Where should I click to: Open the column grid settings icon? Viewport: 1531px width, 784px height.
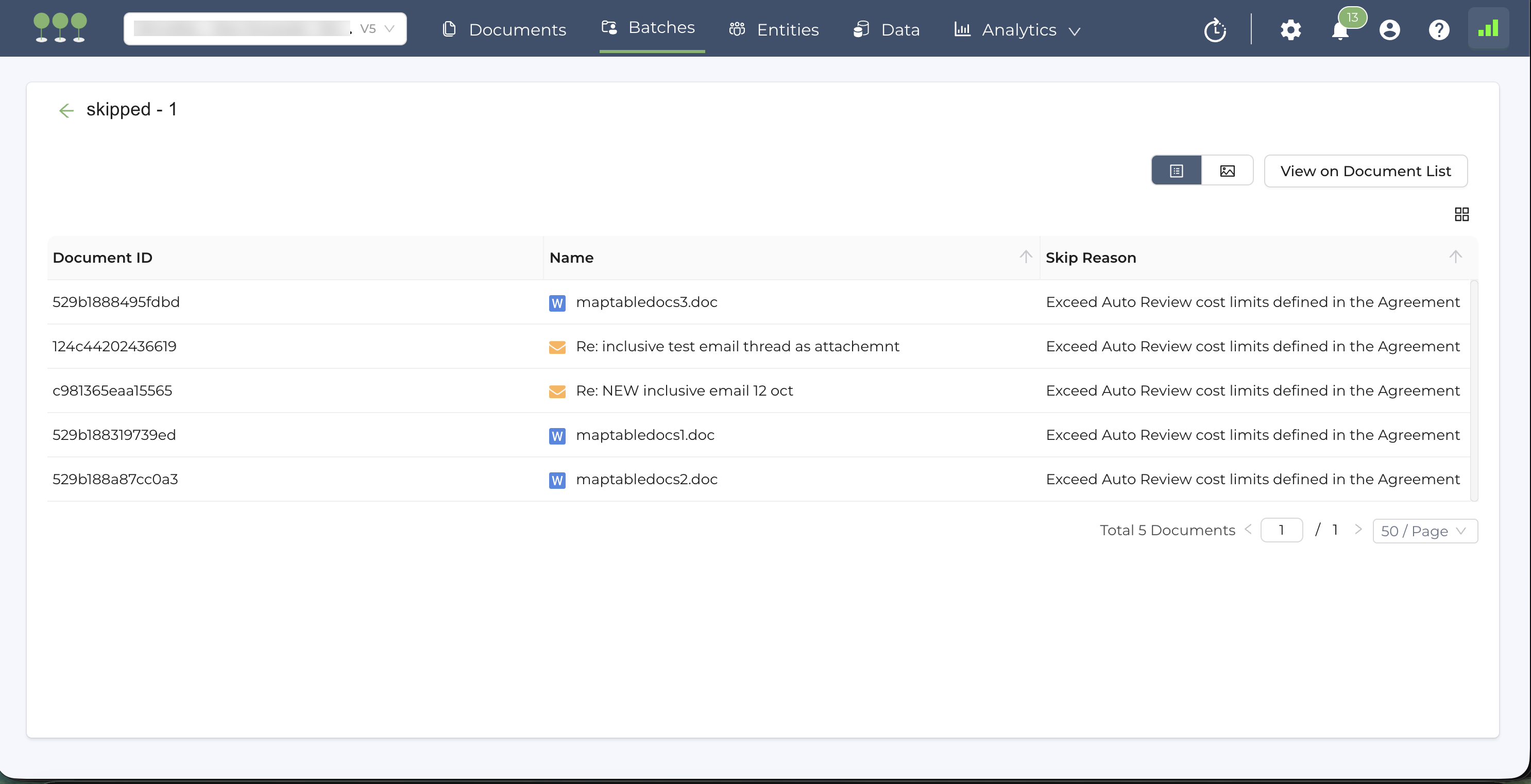[x=1461, y=214]
